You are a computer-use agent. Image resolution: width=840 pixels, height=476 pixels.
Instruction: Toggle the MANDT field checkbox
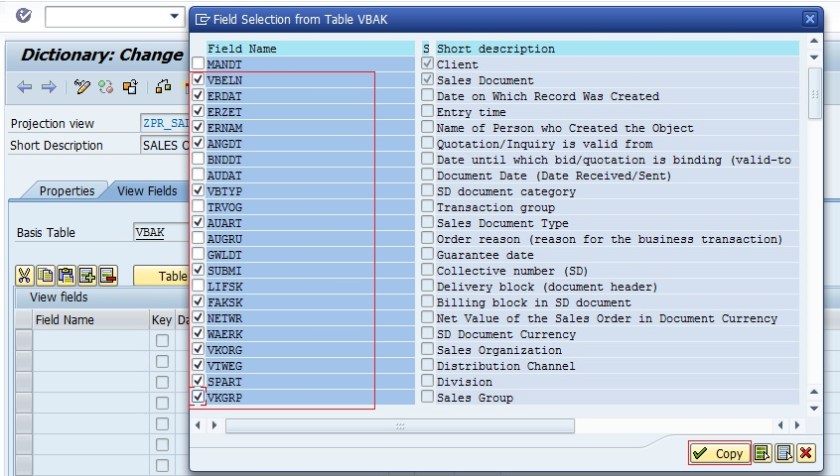coord(198,64)
